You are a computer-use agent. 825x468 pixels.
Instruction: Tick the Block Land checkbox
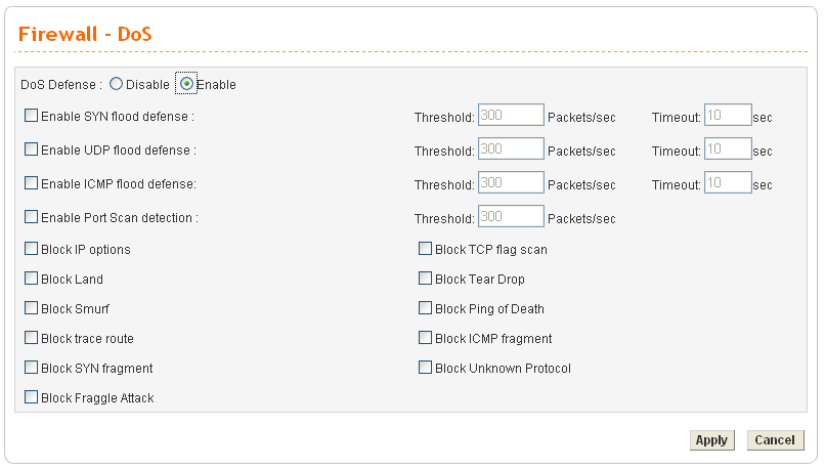[31, 279]
